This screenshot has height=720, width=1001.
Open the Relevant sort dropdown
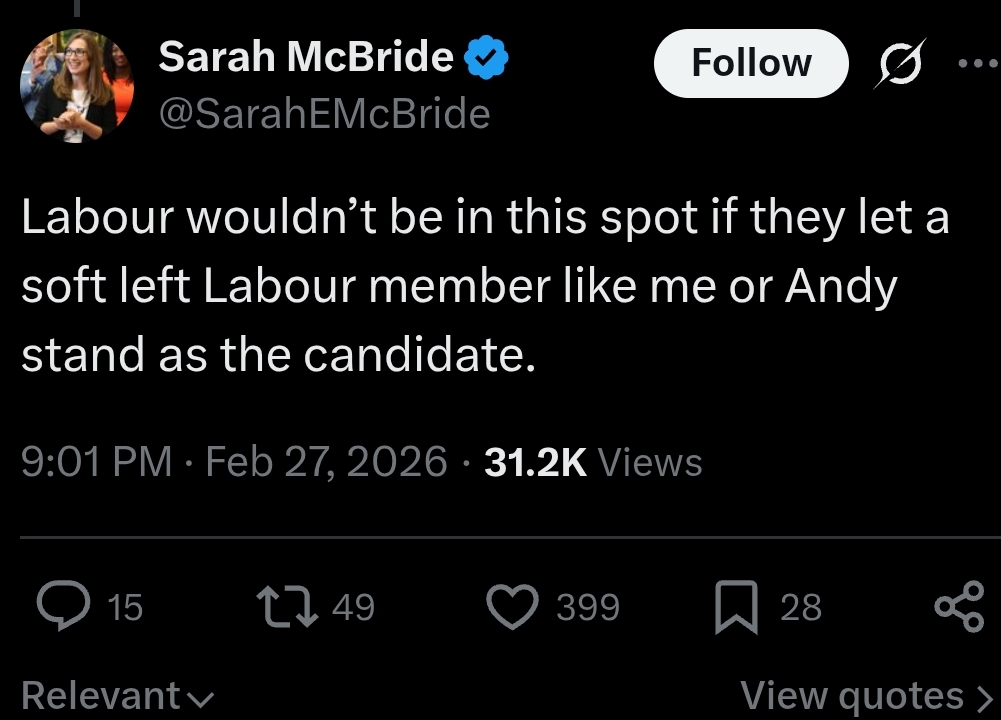coord(117,696)
